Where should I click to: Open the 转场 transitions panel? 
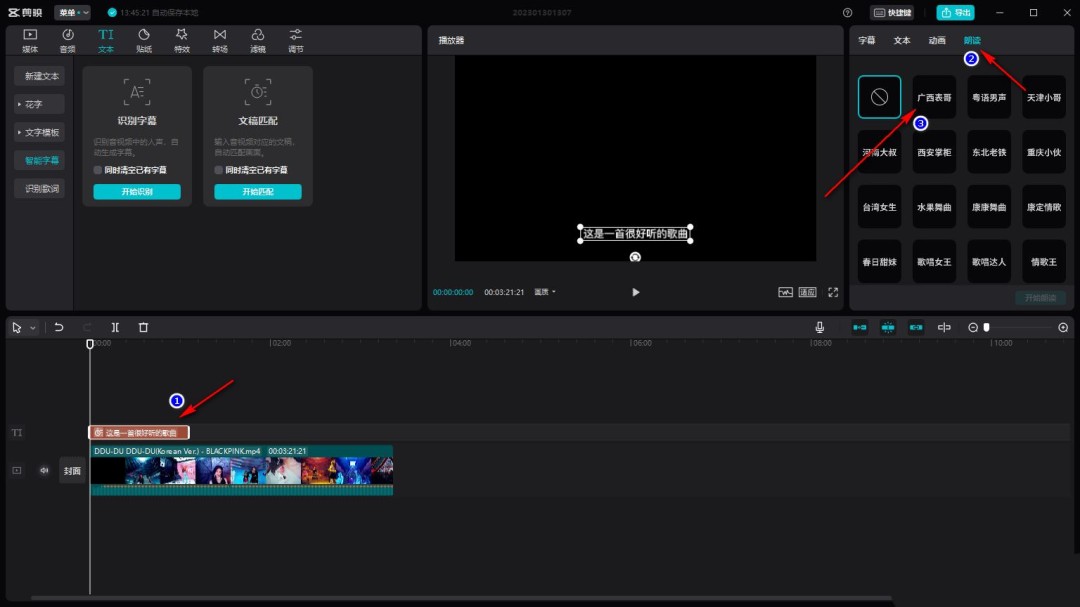coord(219,38)
